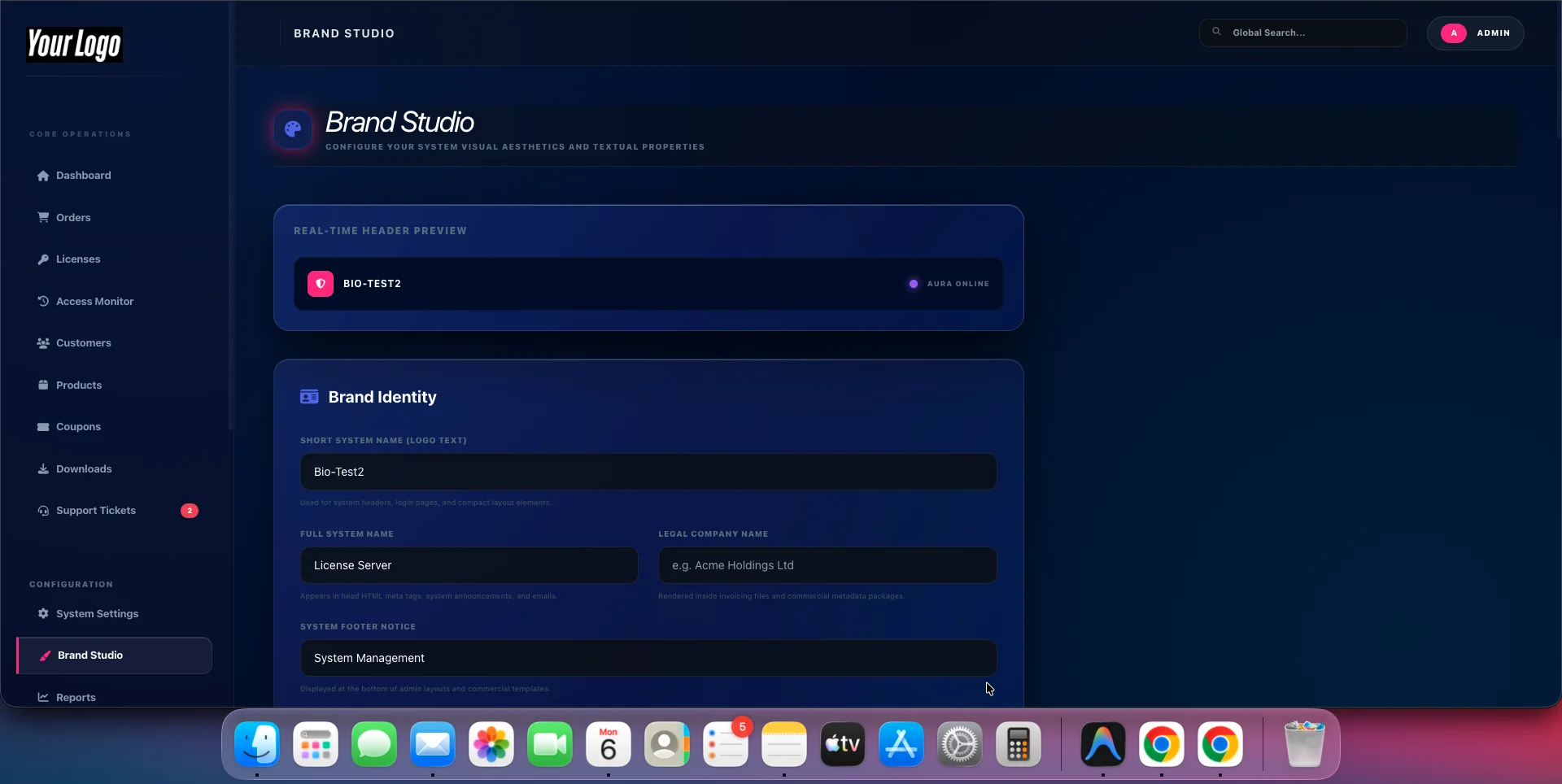Click the REAL-TIME HEADER PREVIEW label
Screen dimensions: 1562x784
click(380, 231)
